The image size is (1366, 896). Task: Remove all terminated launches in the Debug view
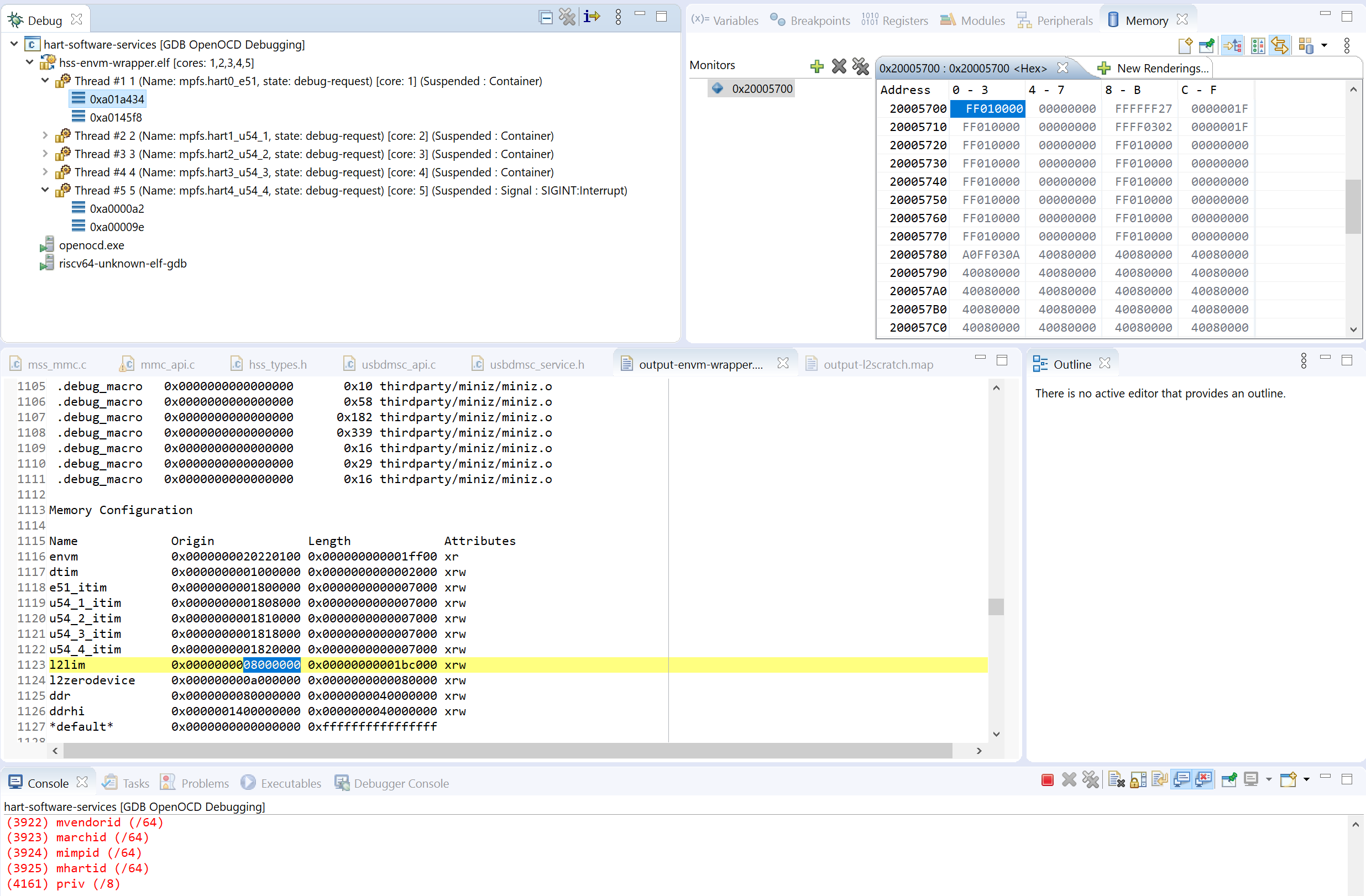[x=568, y=17]
